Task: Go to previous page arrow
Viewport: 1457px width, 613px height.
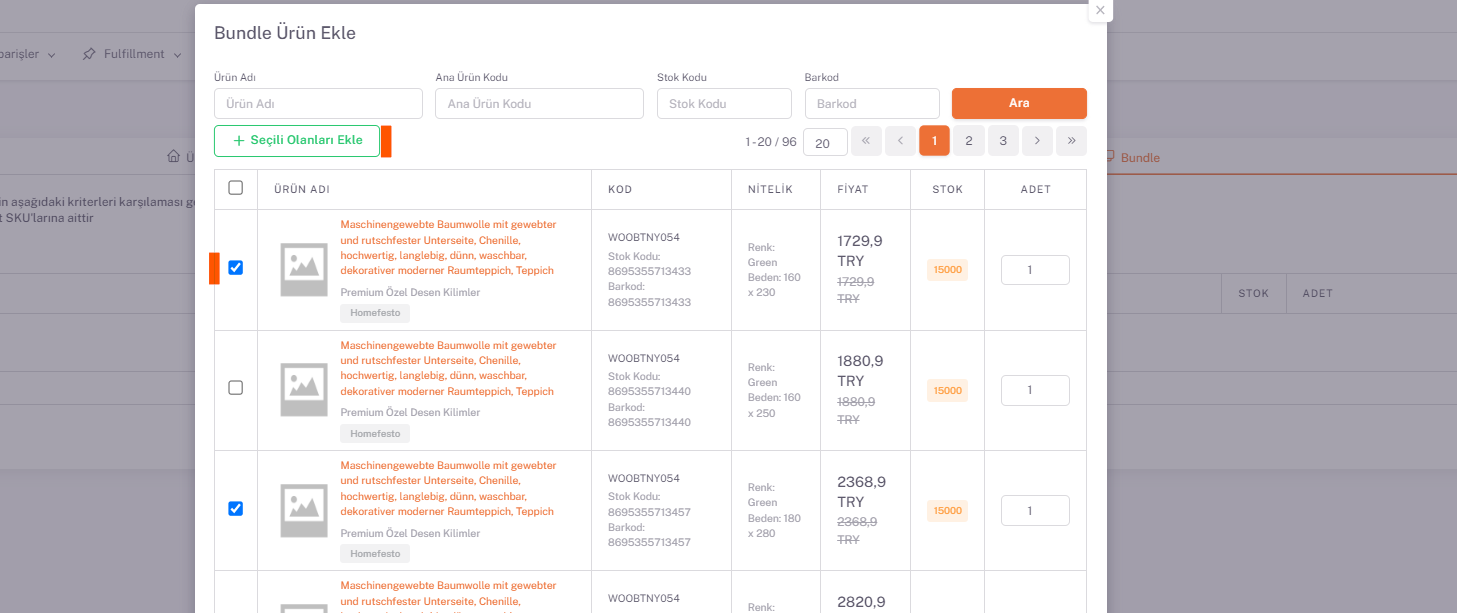Action: (x=900, y=141)
